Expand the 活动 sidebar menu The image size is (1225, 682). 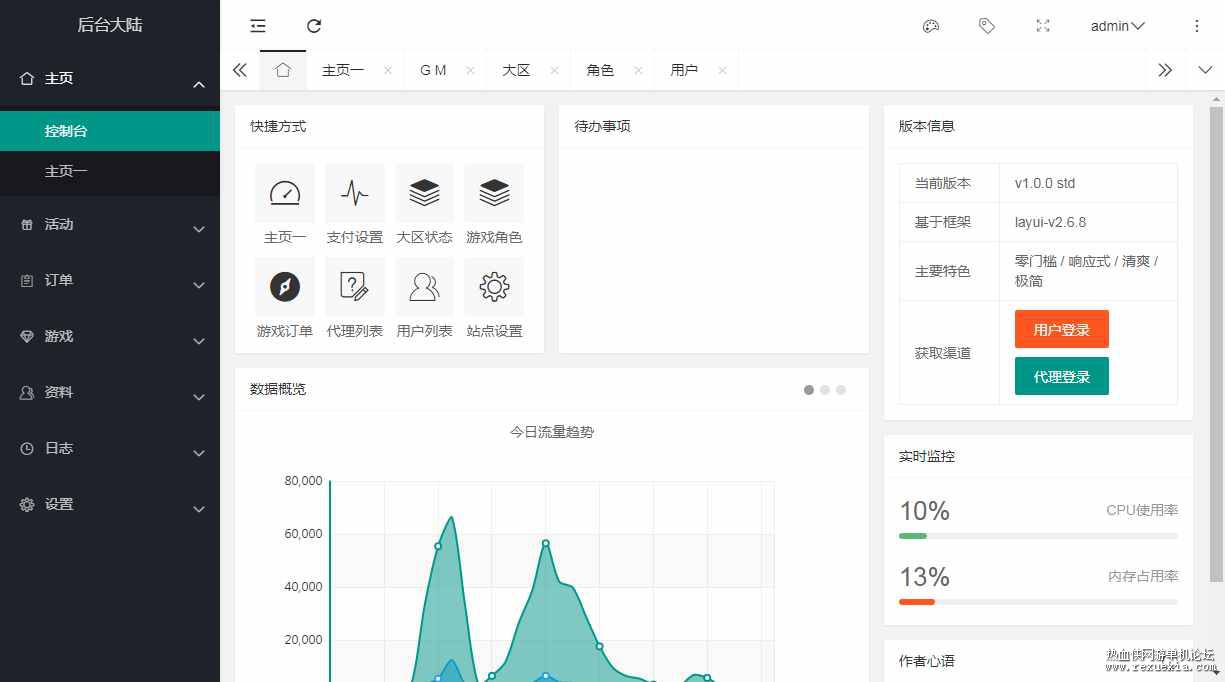pos(110,225)
